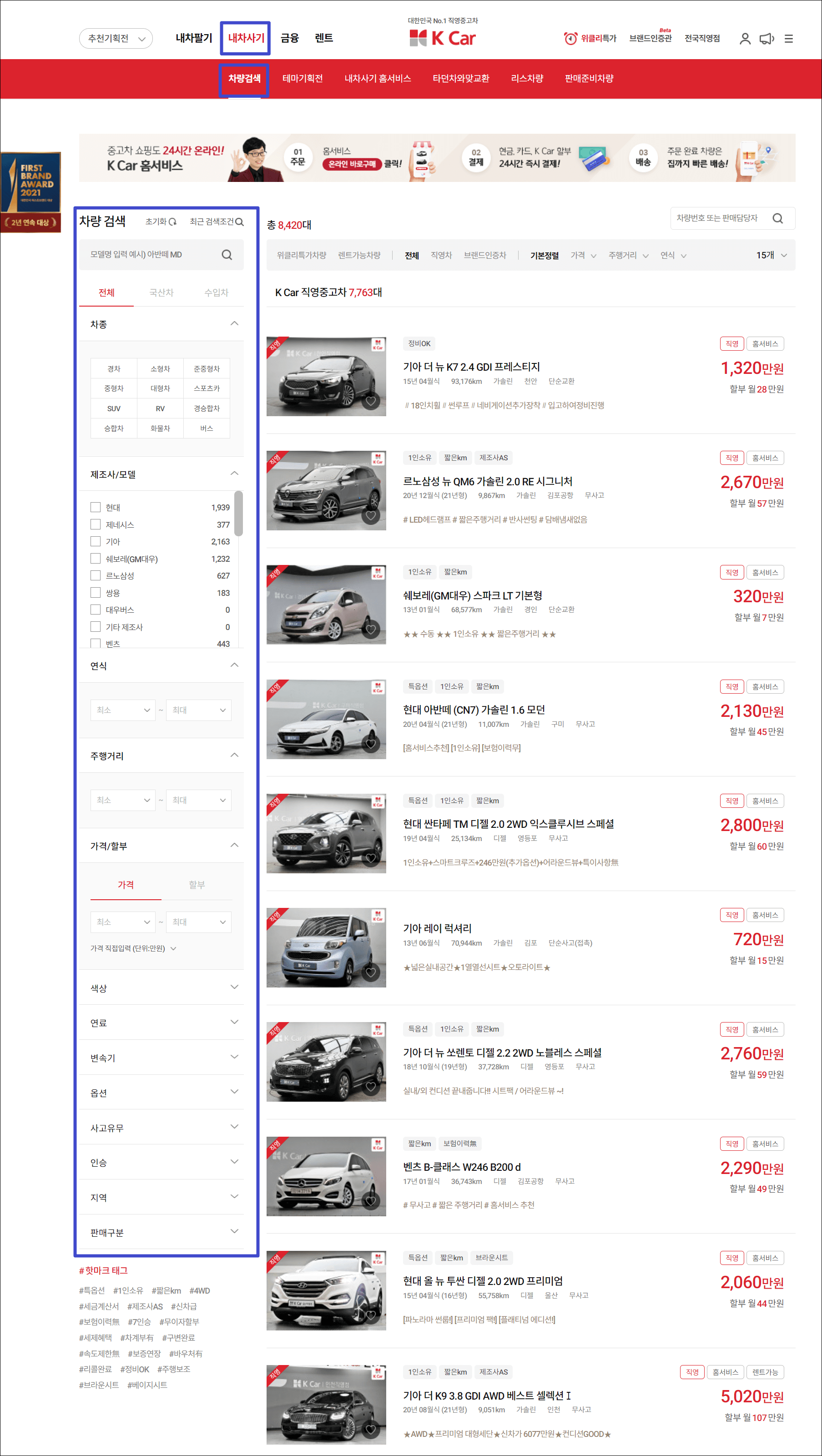Viewport: 822px width, 1456px height.
Task: Open the hamburger menu icon
Action: [x=788, y=38]
